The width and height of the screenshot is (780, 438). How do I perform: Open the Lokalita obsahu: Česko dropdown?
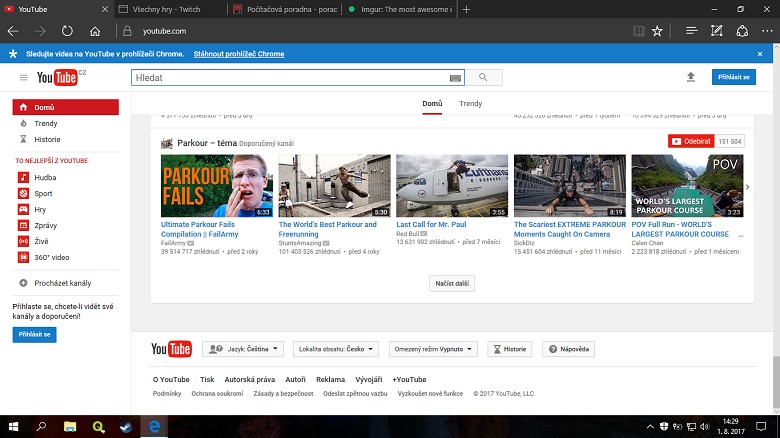click(x=335, y=349)
